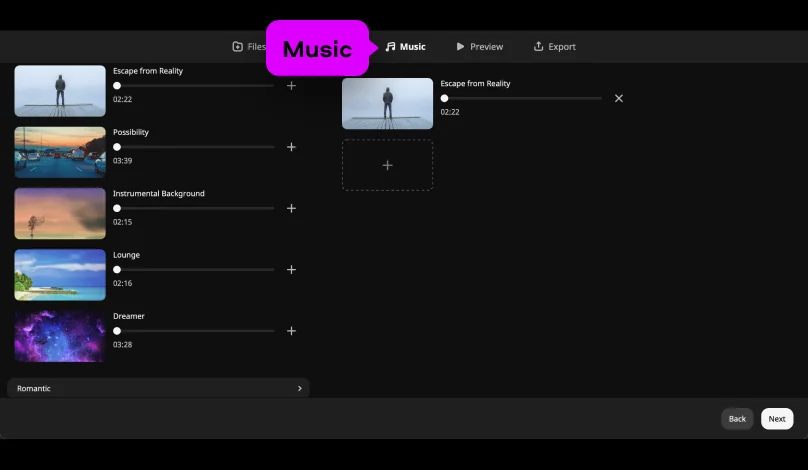The height and width of the screenshot is (470, 808).
Task: Add Lounge track using plus icon
Action: pos(291,270)
